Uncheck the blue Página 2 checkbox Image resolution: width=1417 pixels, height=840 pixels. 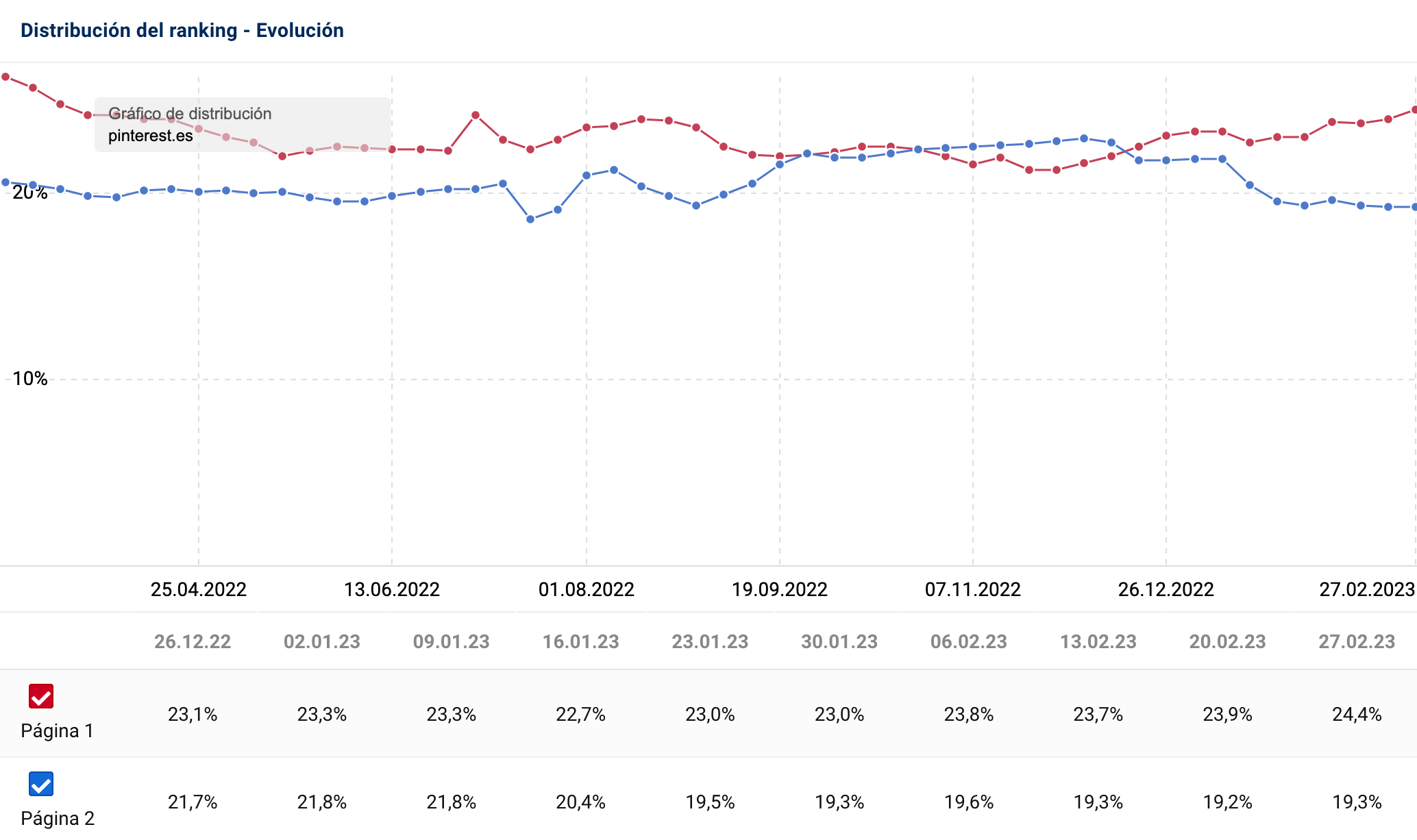(x=41, y=784)
